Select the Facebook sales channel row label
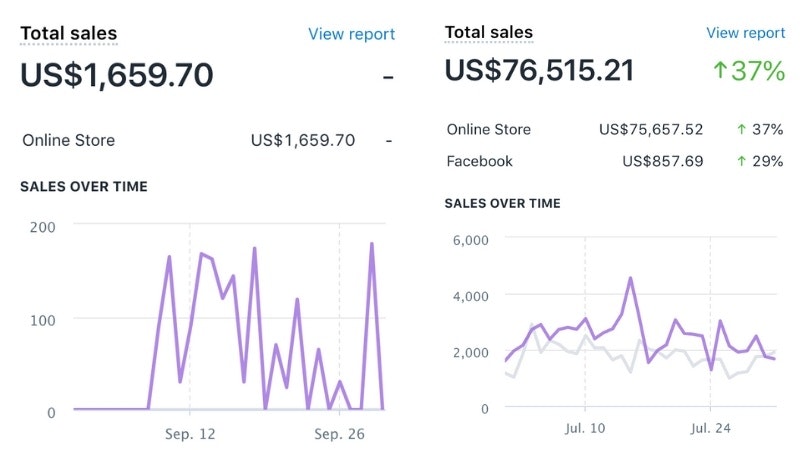 point(479,161)
